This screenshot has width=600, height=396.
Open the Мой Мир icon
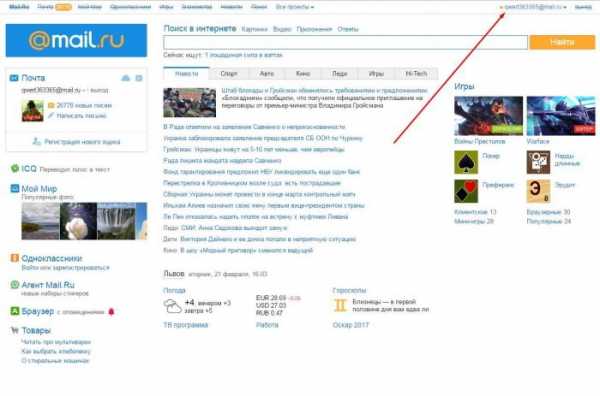pos(15,188)
